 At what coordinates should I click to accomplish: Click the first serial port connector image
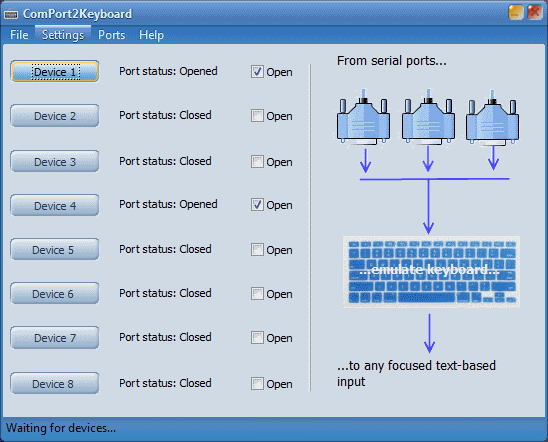tap(363, 117)
